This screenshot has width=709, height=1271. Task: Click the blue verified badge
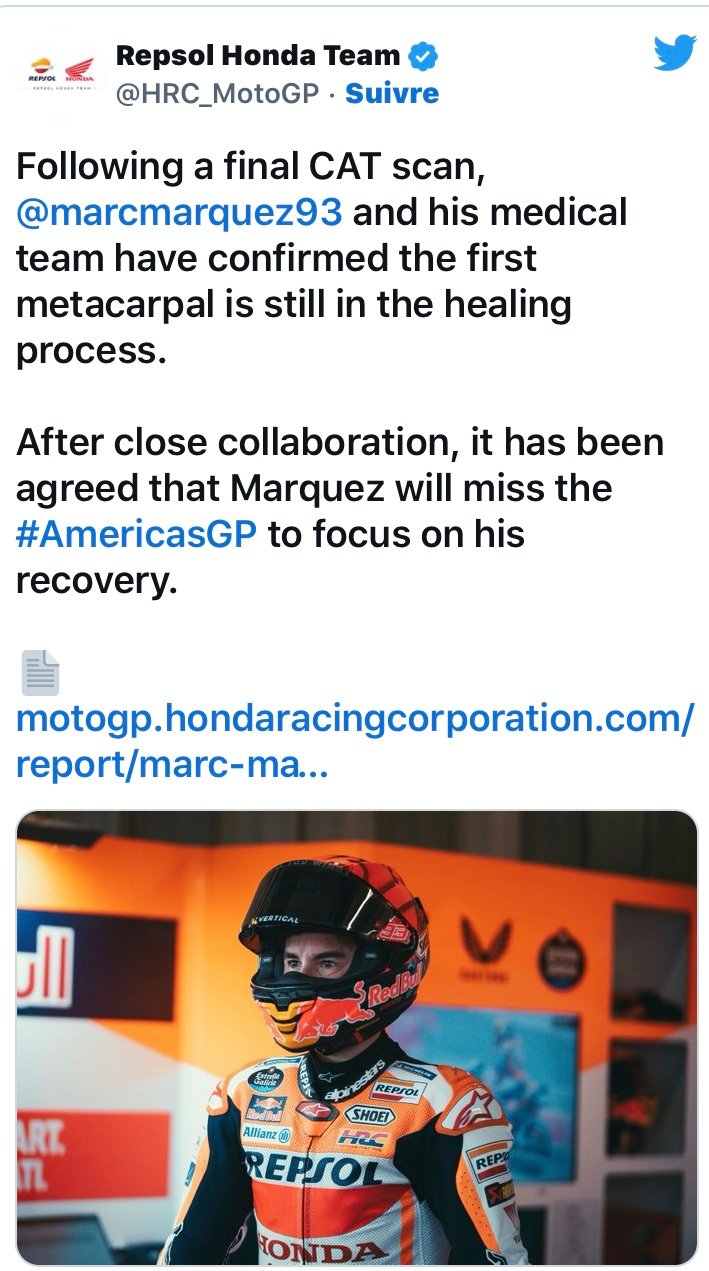424,56
